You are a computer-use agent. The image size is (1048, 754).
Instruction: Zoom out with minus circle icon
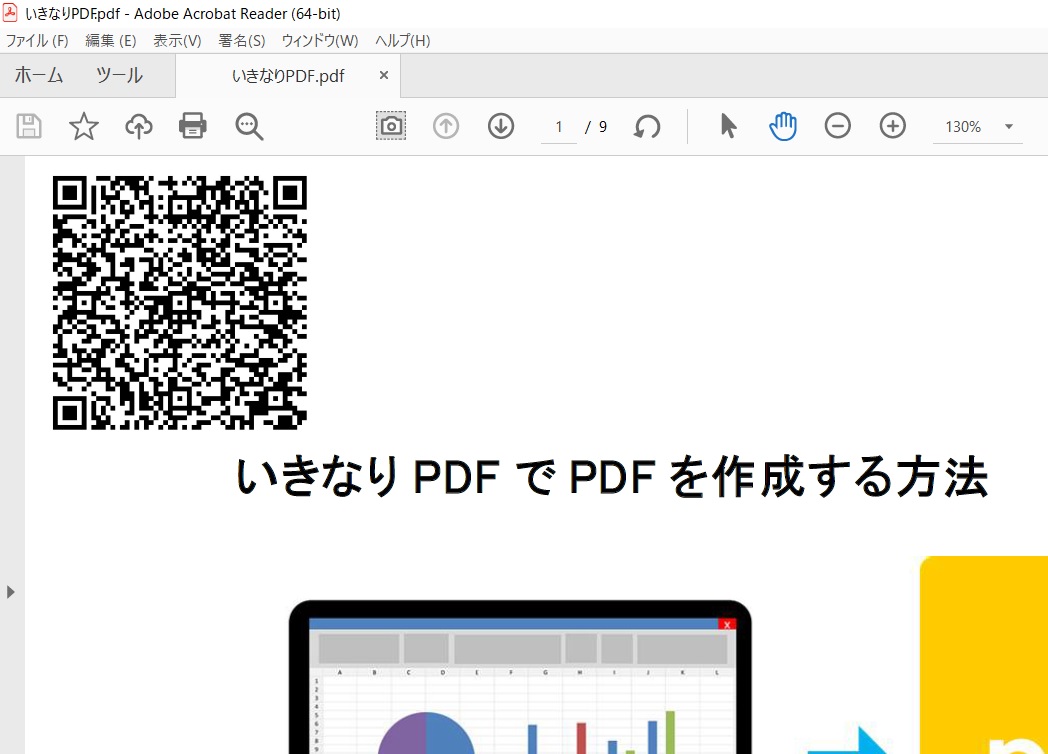(x=837, y=126)
